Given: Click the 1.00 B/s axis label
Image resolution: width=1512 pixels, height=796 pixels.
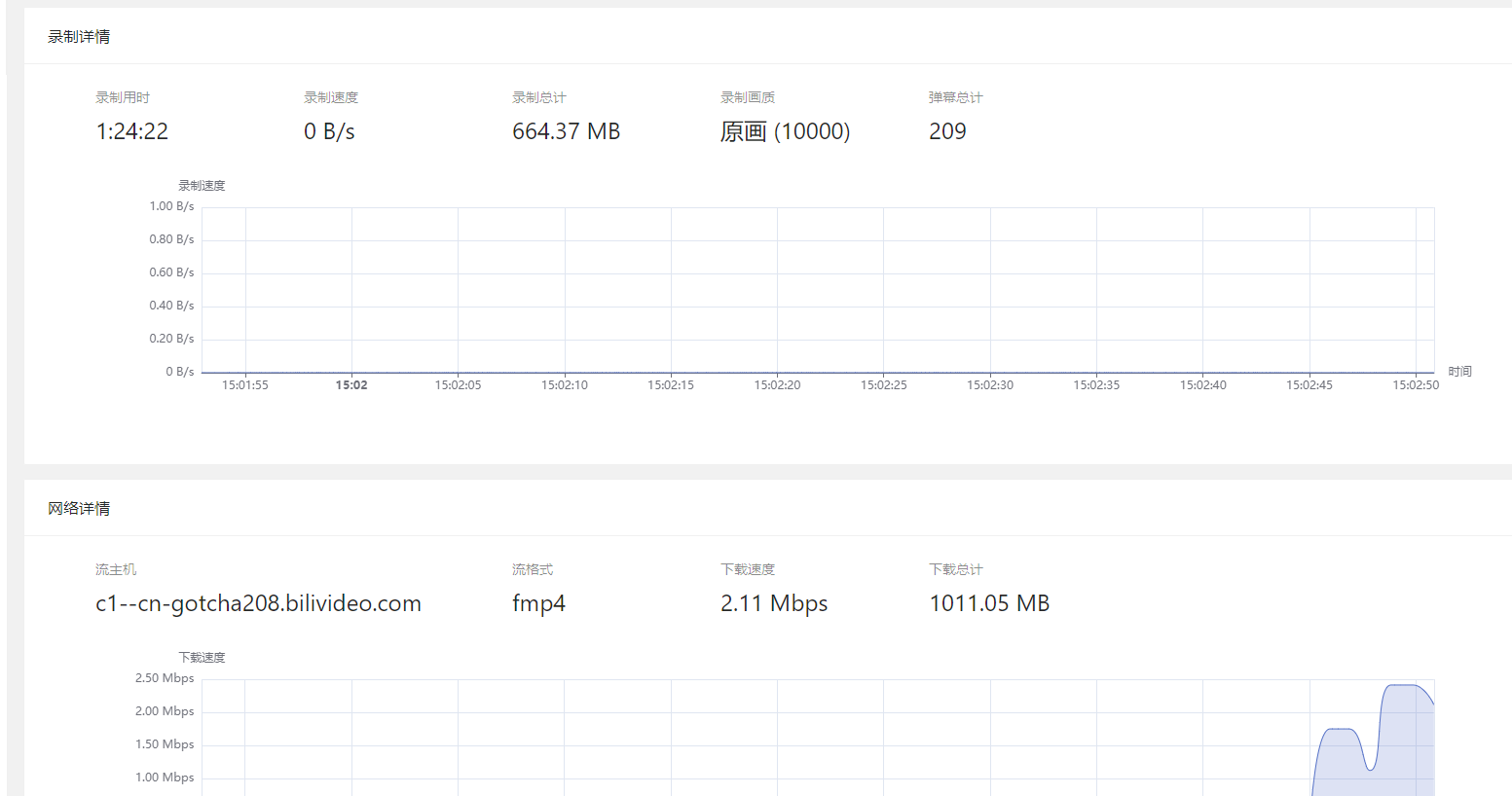Looking at the screenshot, I should tap(172, 205).
